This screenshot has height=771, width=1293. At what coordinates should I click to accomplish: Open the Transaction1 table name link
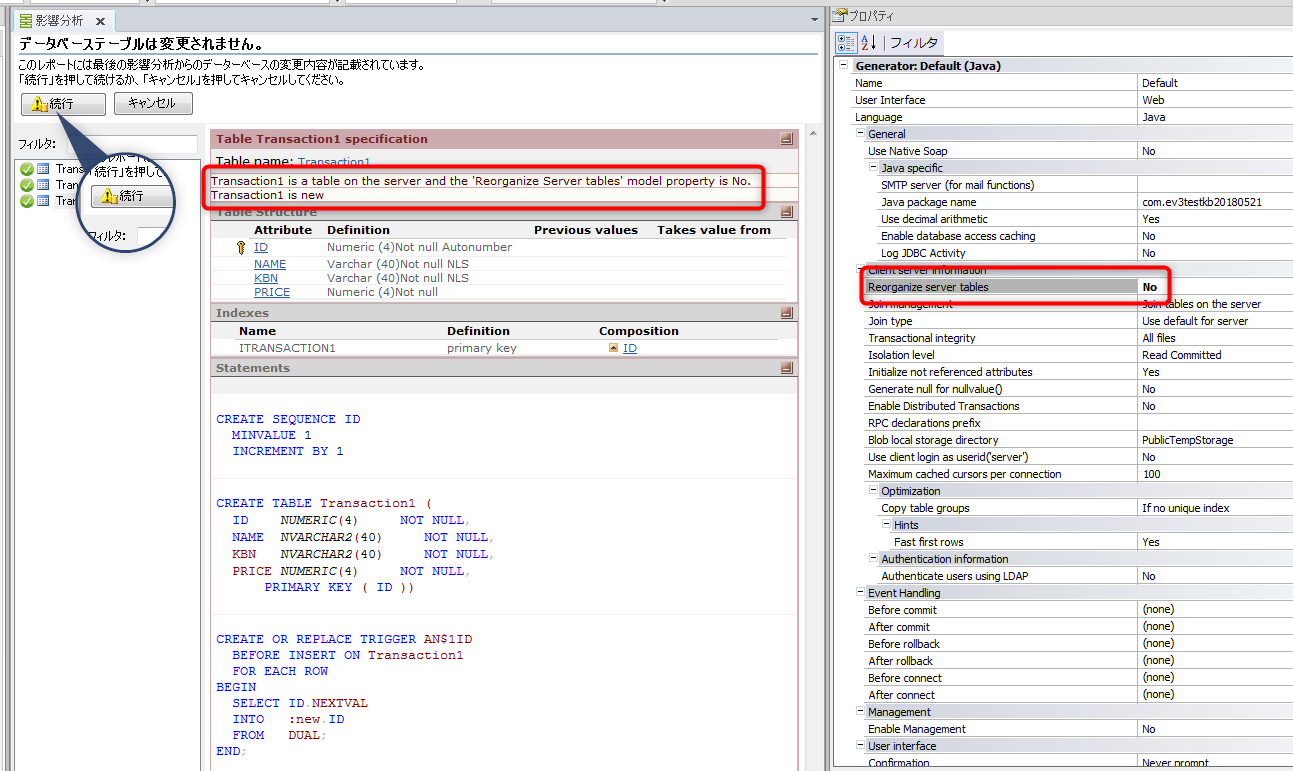pyautogui.click(x=334, y=161)
